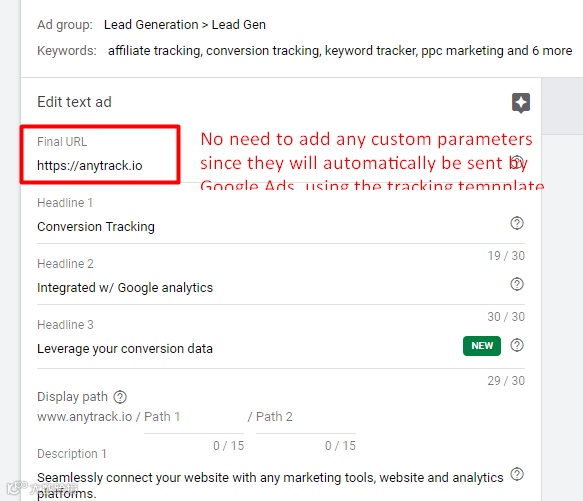Click the Headline 3 field label

(65, 325)
